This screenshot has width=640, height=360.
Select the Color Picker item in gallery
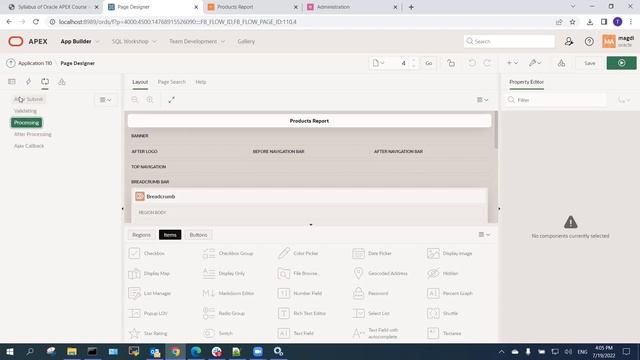[x=299, y=253]
